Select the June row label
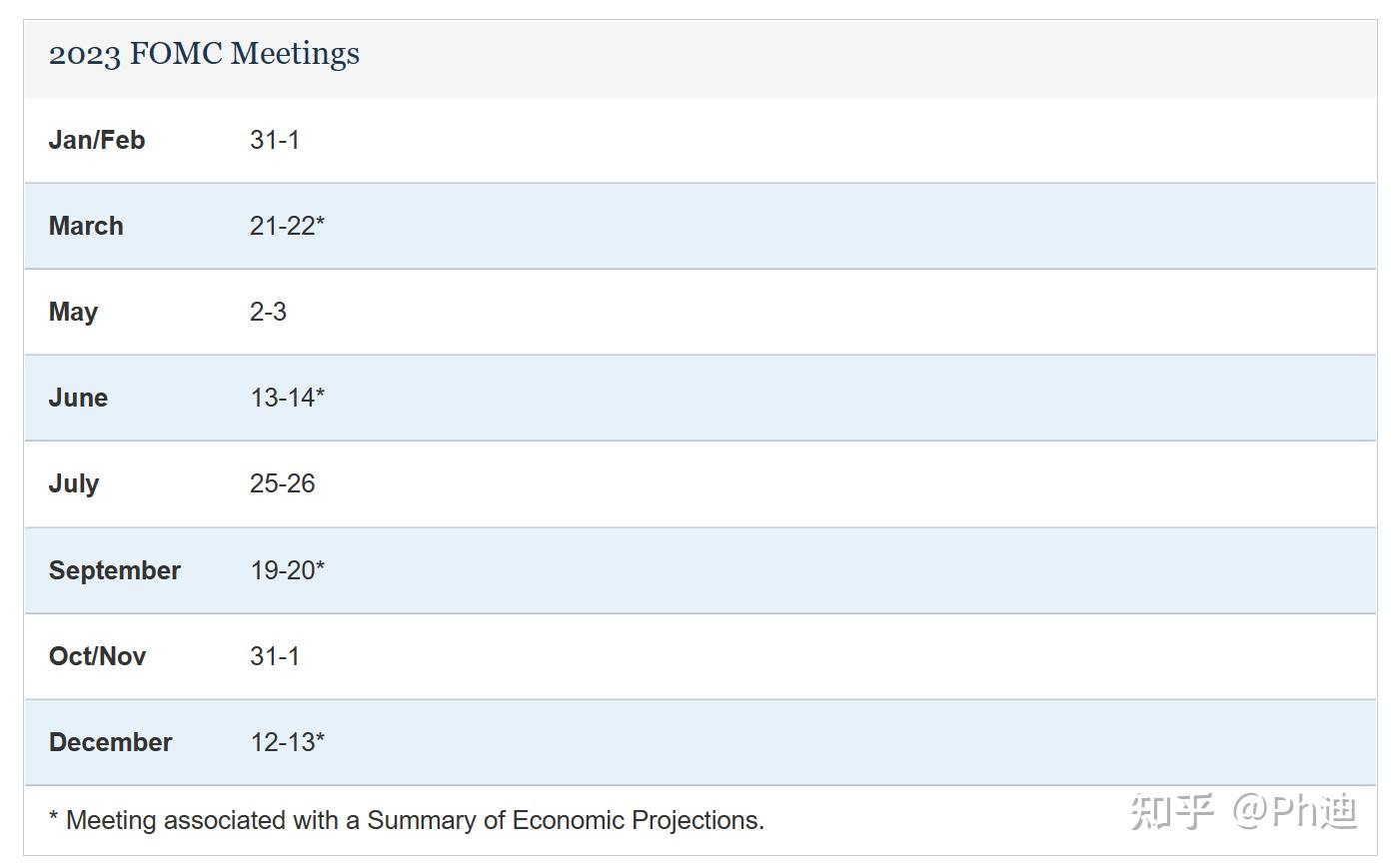Image resolution: width=1393 pixels, height=868 pixels. point(78,398)
